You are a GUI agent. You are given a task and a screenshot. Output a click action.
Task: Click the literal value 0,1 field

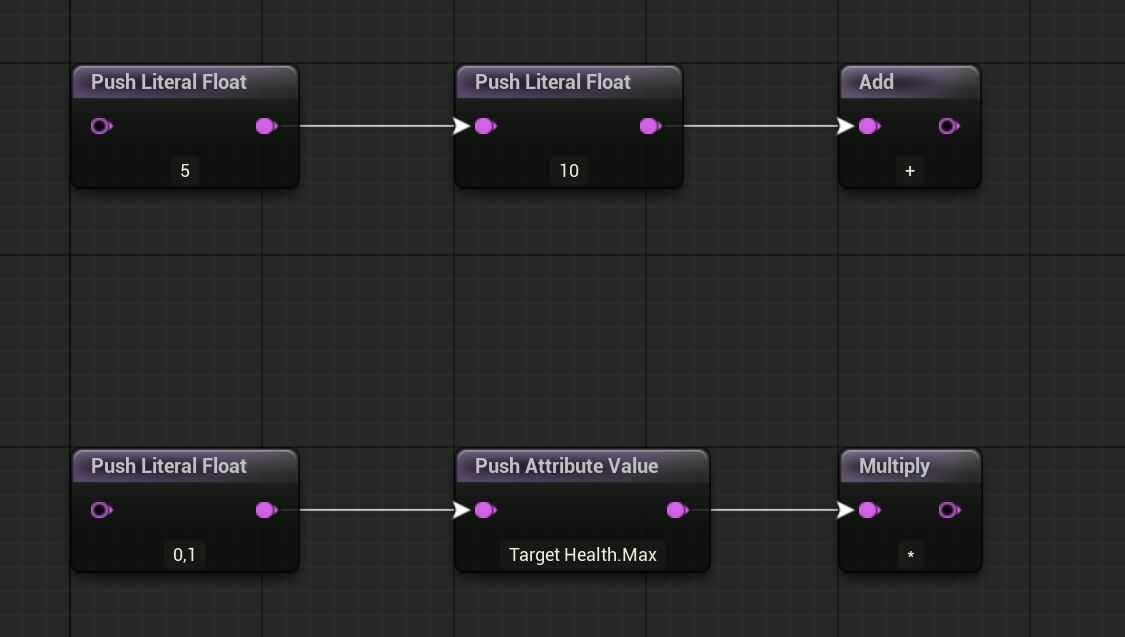pos(185,554)
